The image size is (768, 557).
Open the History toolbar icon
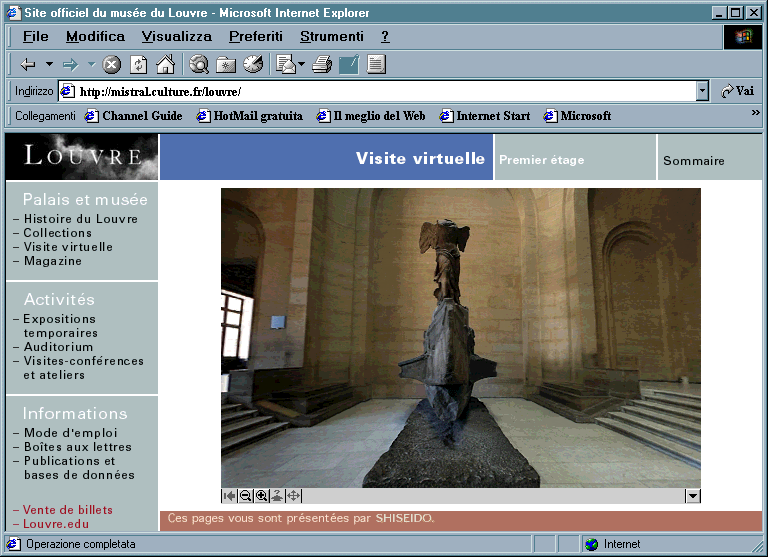pyautogui.click(x=253, y=64)
